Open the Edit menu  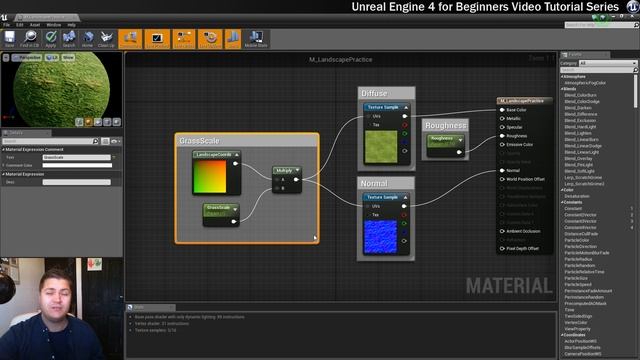pos(20,25)
